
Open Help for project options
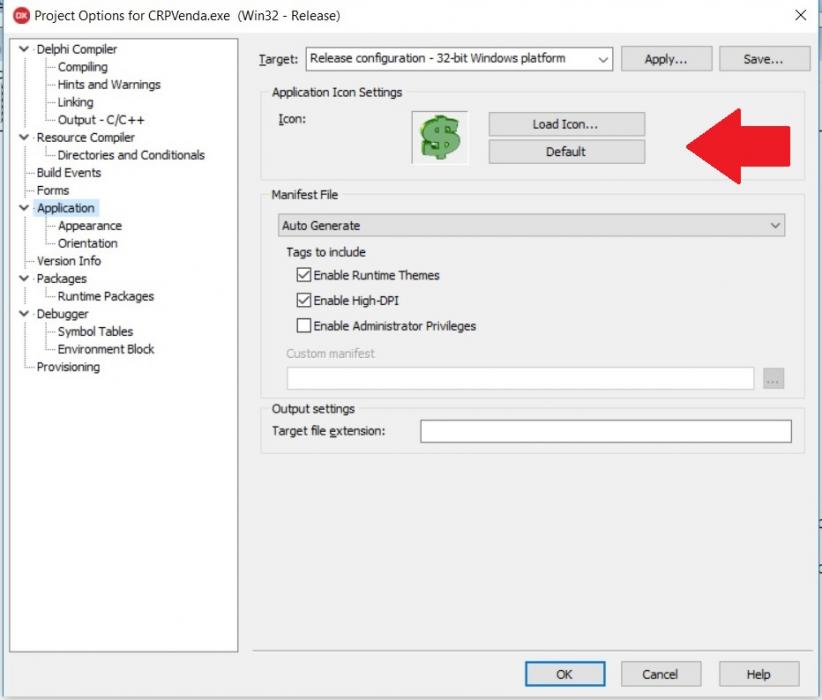pyautogui.click(x=759, y=674)
